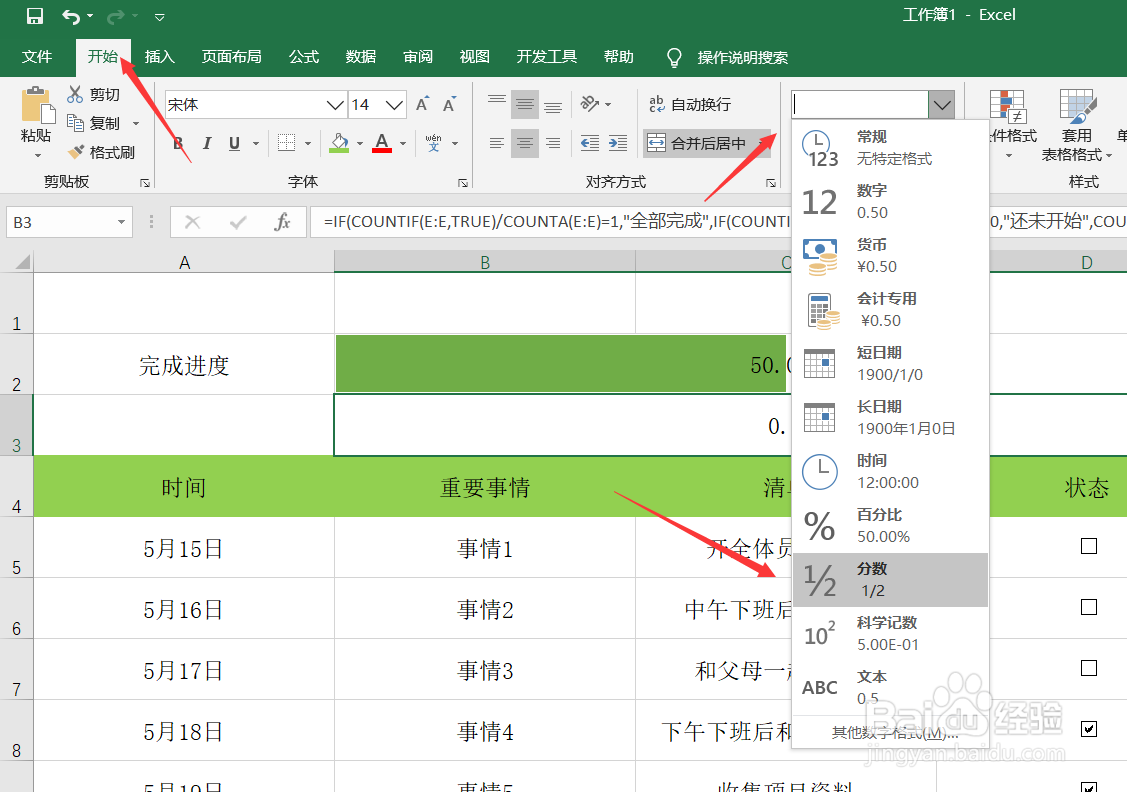The height and width of the screenshot is (792, 1127).
Task: Uncheck the checked box for 事情4
Action: [1089, 729]
